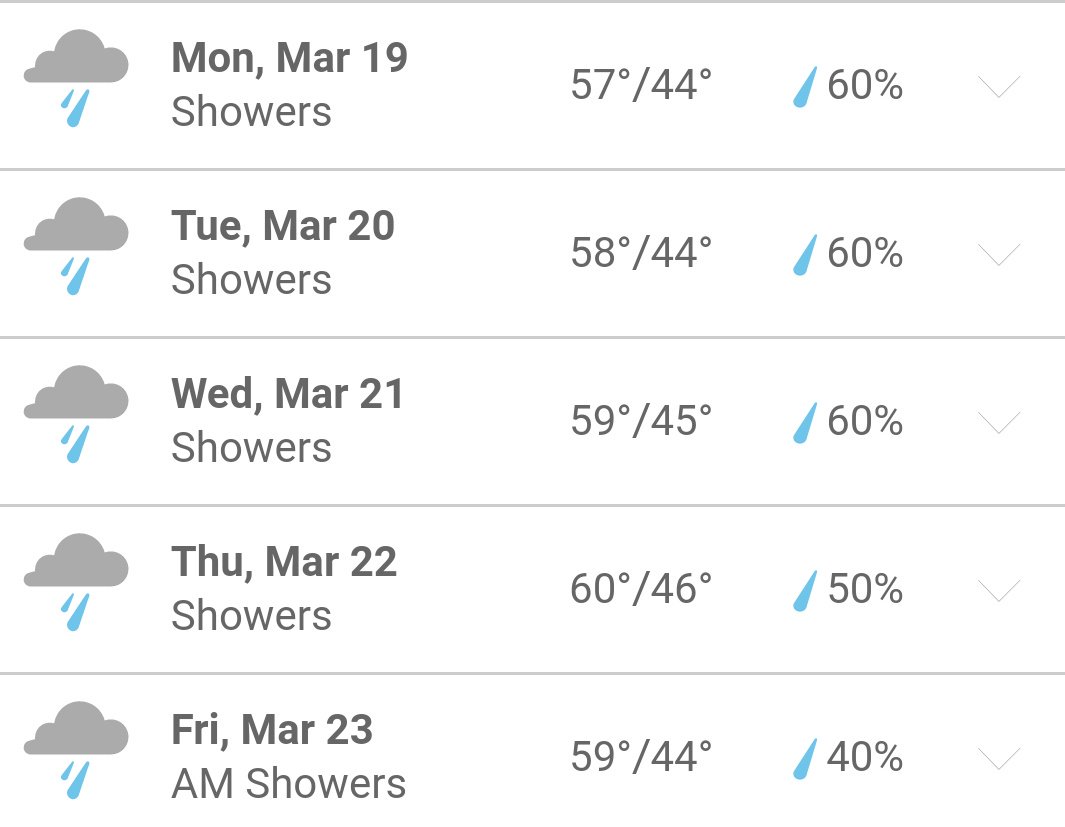Tap the raindrop icon beside 60% on Monday
The height and width of the screenshot is (827, 1065).
click(x=805, y=86)
